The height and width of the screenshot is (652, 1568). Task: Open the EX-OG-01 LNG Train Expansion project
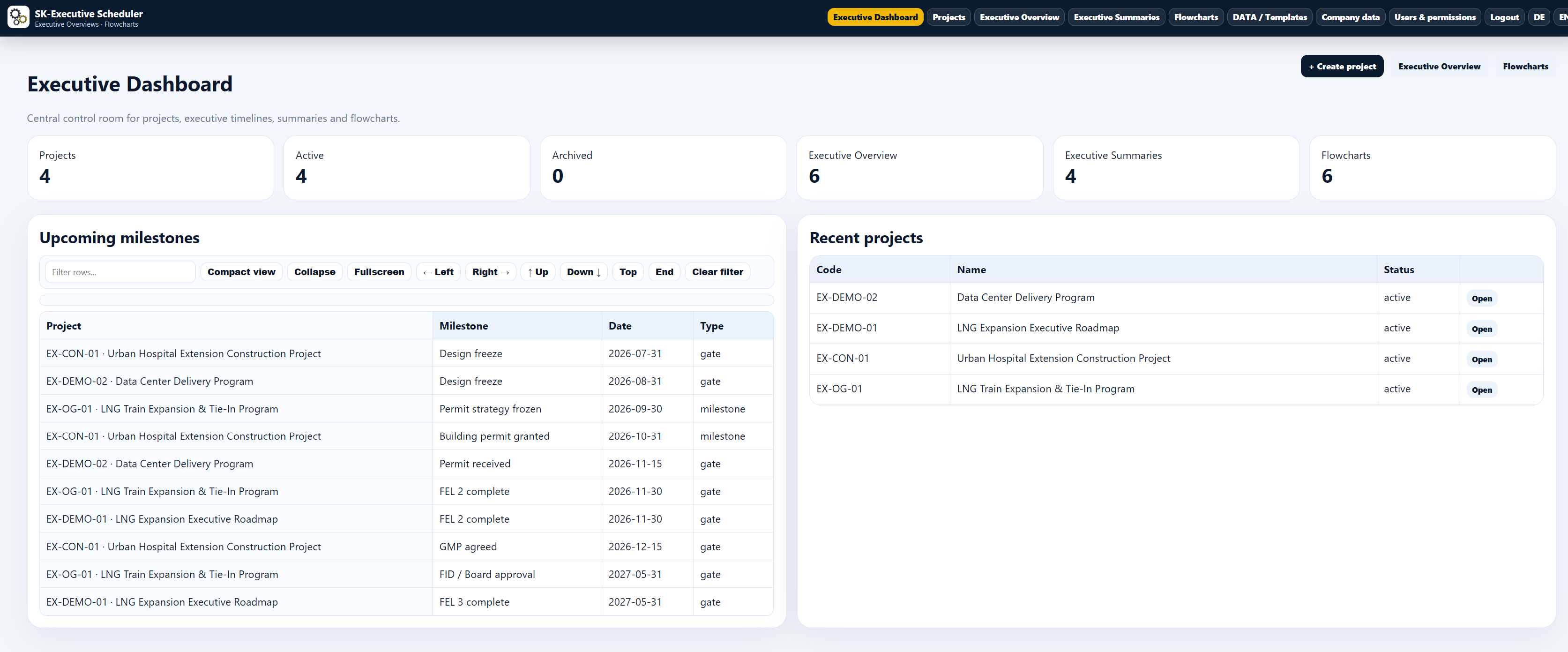(1482, 390)
